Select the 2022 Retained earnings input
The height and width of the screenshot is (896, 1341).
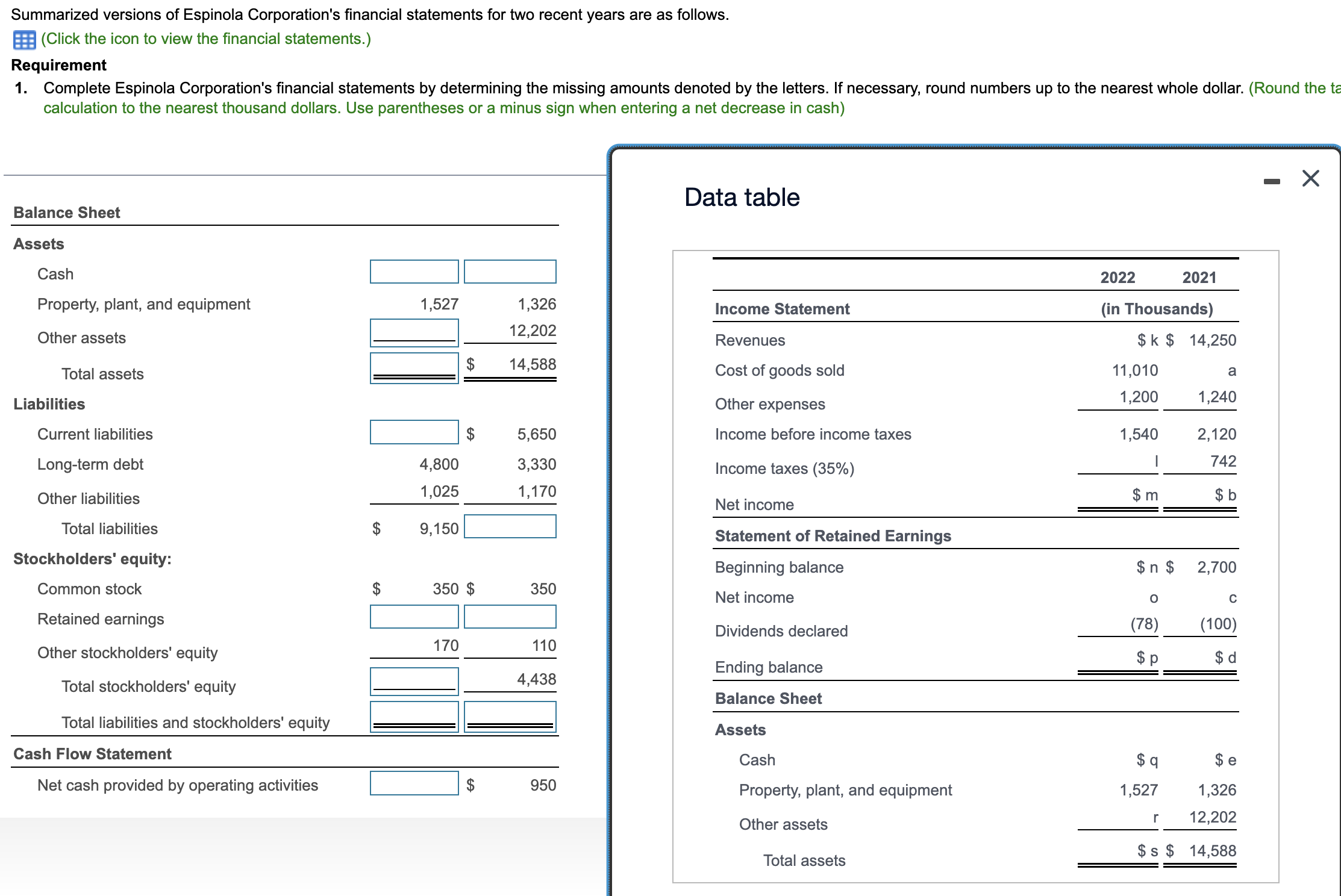click(x=414, y=617)
